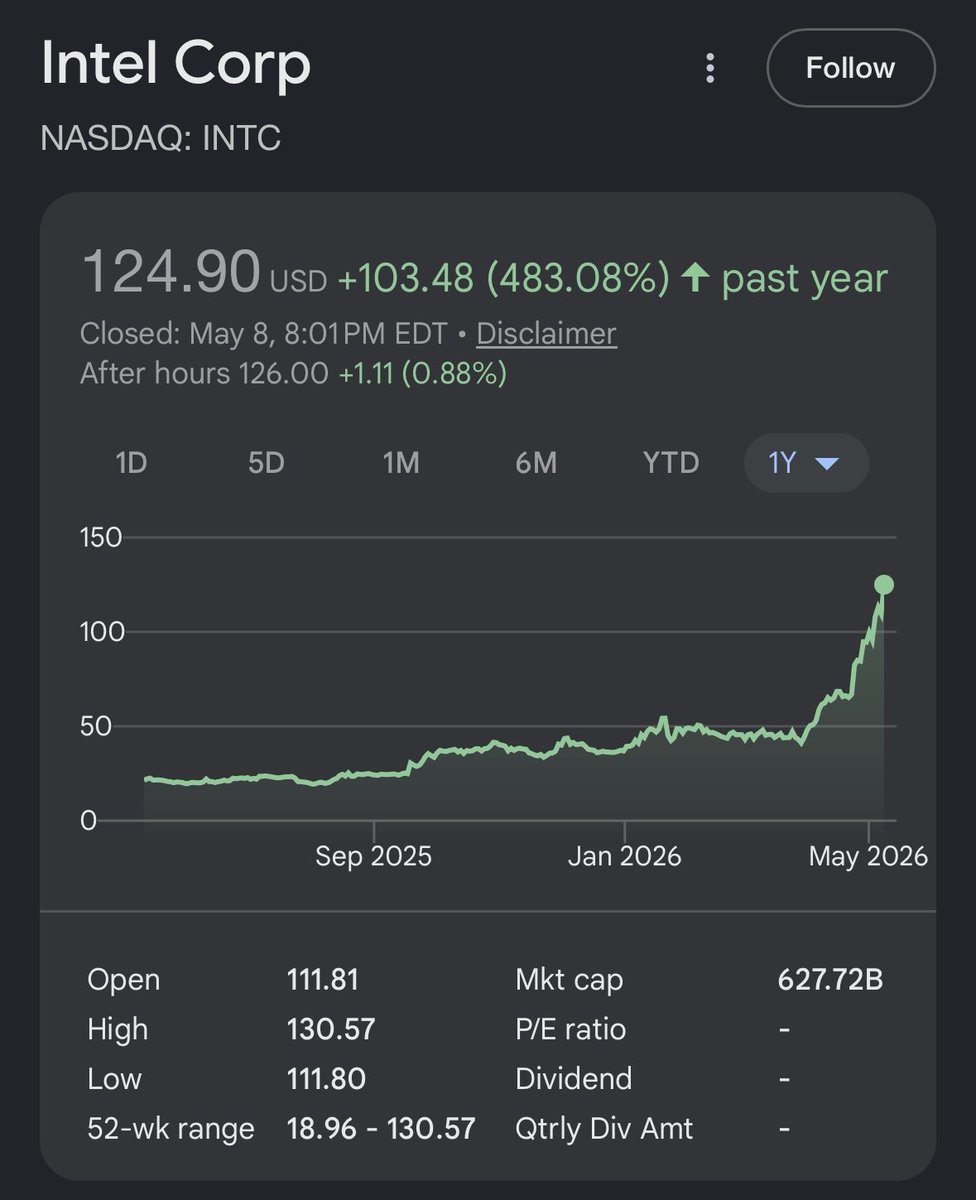Viewport: 976px width, 1200px height.
Task: Click the May 2026 axis label
Action: pyautogui.click(x=869, y=857)
